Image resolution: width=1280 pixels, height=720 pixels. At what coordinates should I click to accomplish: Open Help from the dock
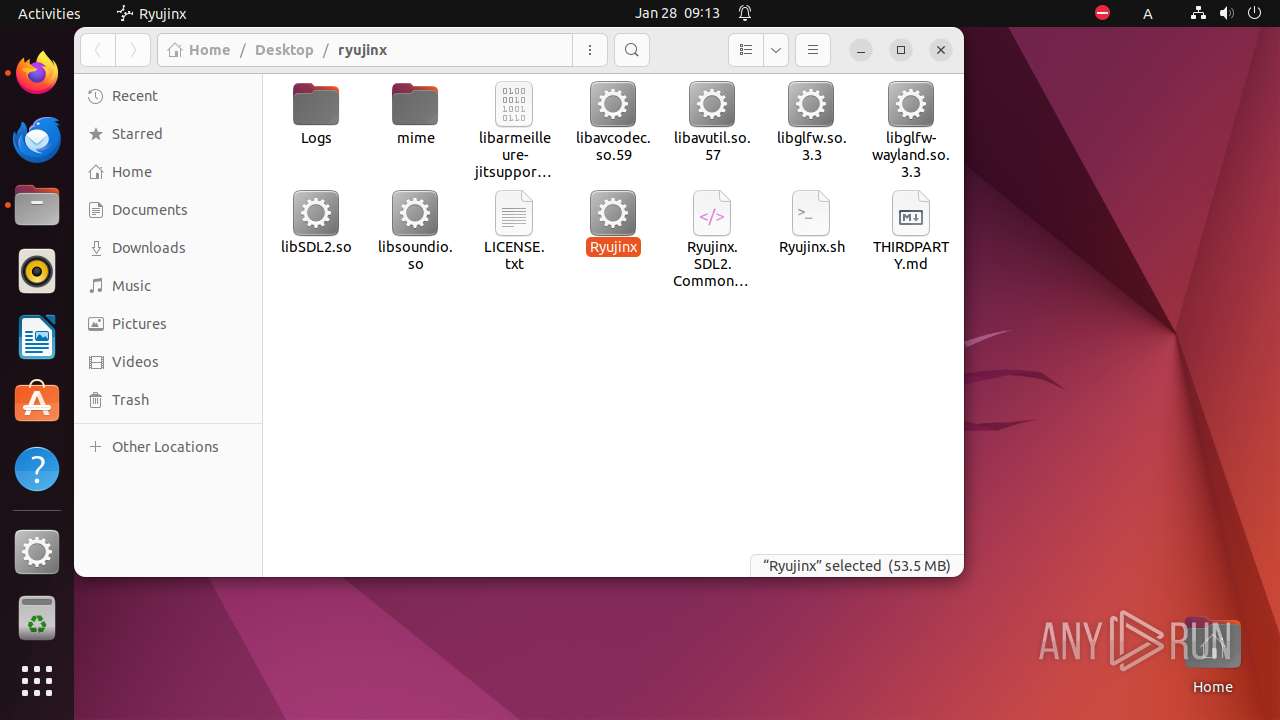point(37,469)
